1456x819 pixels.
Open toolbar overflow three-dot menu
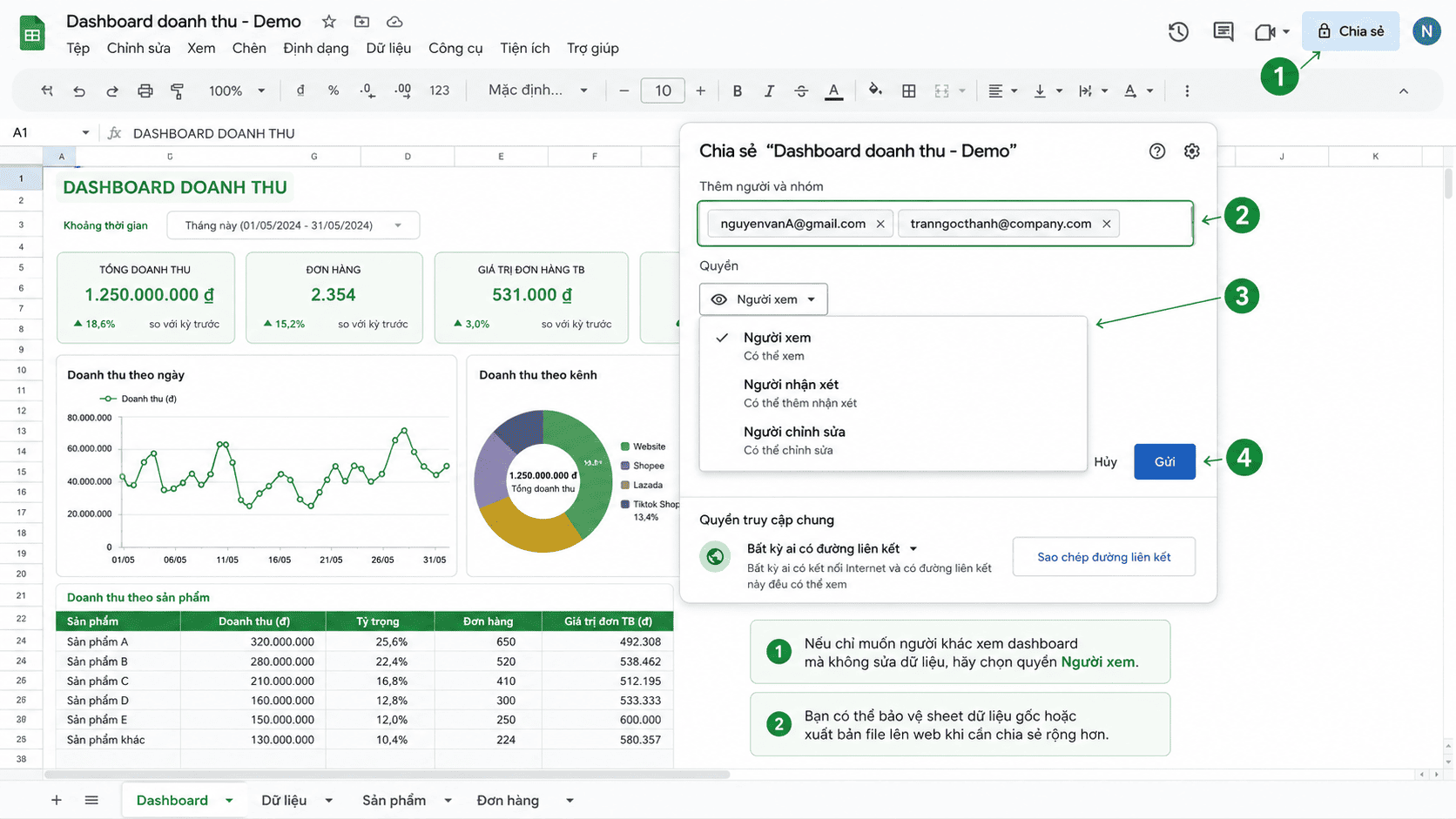tap(1187, 91)
